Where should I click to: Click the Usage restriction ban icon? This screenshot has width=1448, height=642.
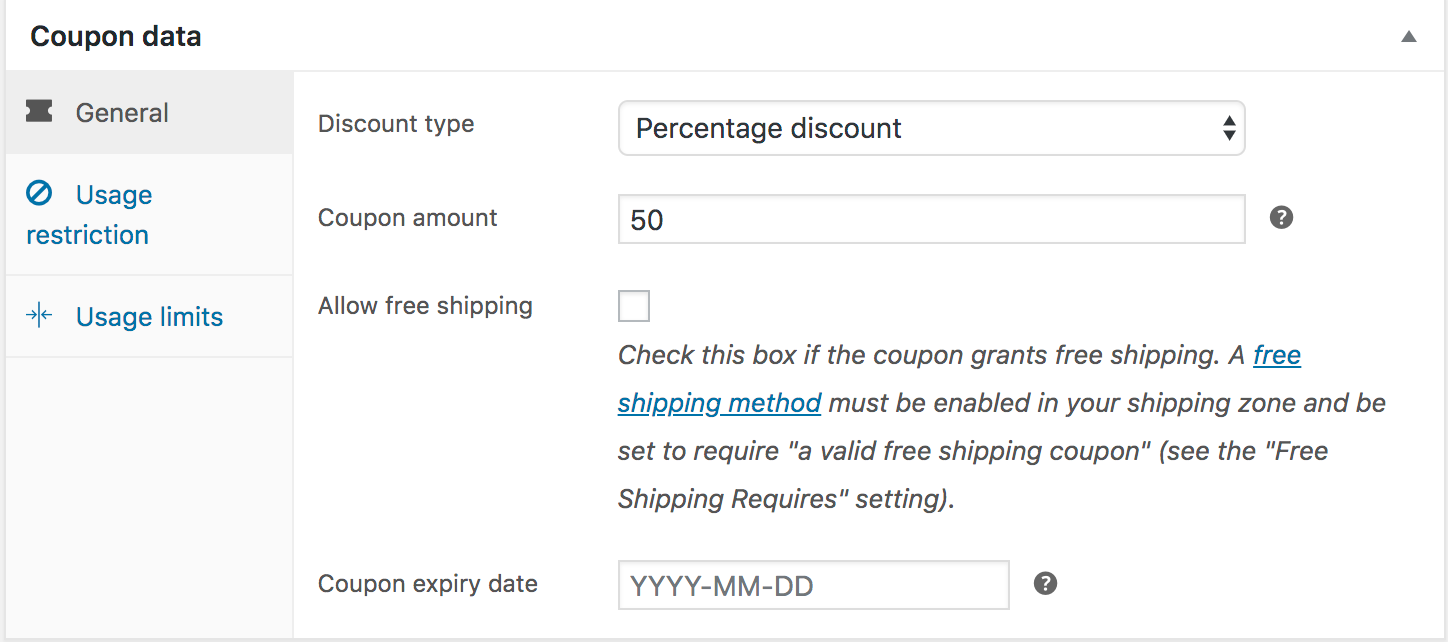39,193
